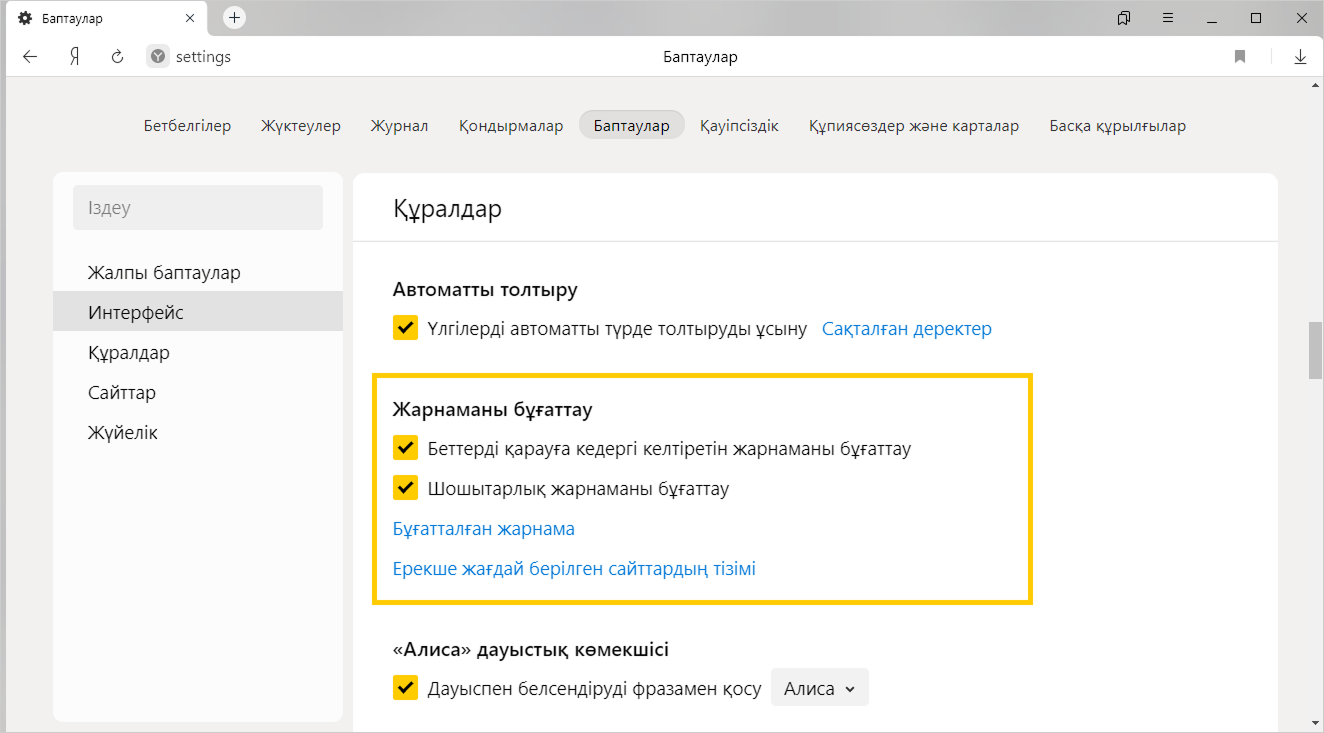The height and width of the screenshot is (733, 1324).
Task: Click the 'Іздеу' settings search field
Action: click(198, 208)
